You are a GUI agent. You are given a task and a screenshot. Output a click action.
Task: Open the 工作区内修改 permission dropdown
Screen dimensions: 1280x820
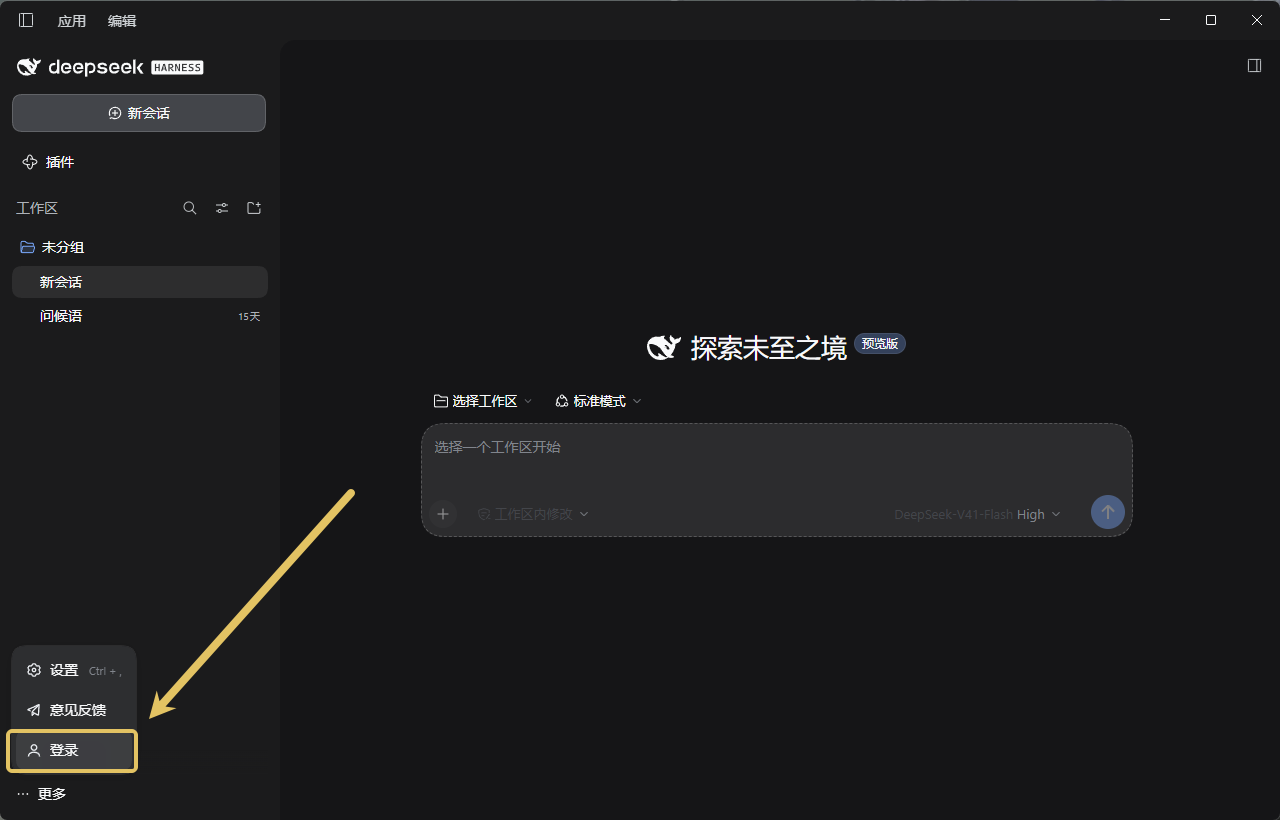(533, 514)
